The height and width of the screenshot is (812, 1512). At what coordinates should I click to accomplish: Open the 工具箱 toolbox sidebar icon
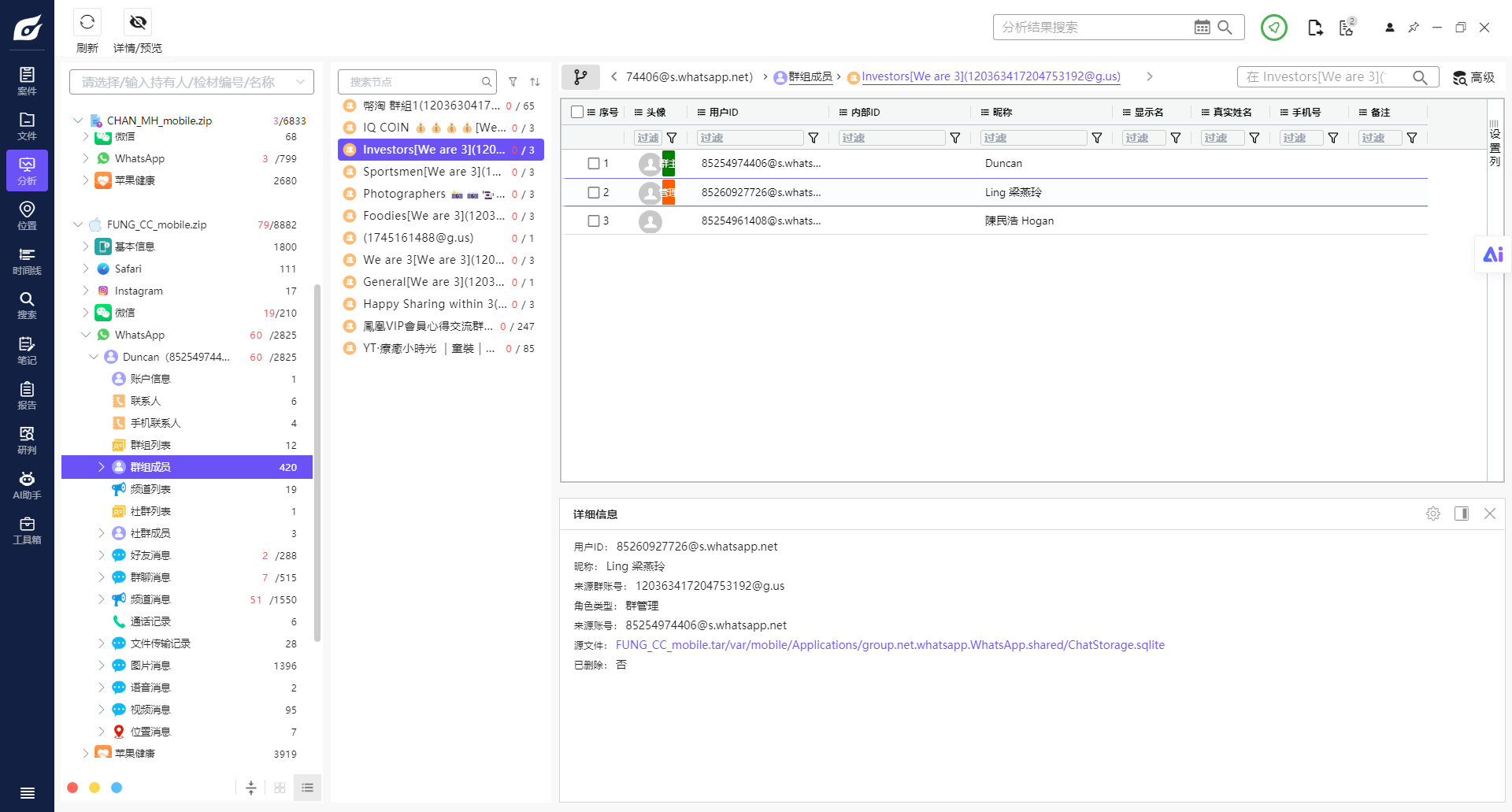point(27,530)
